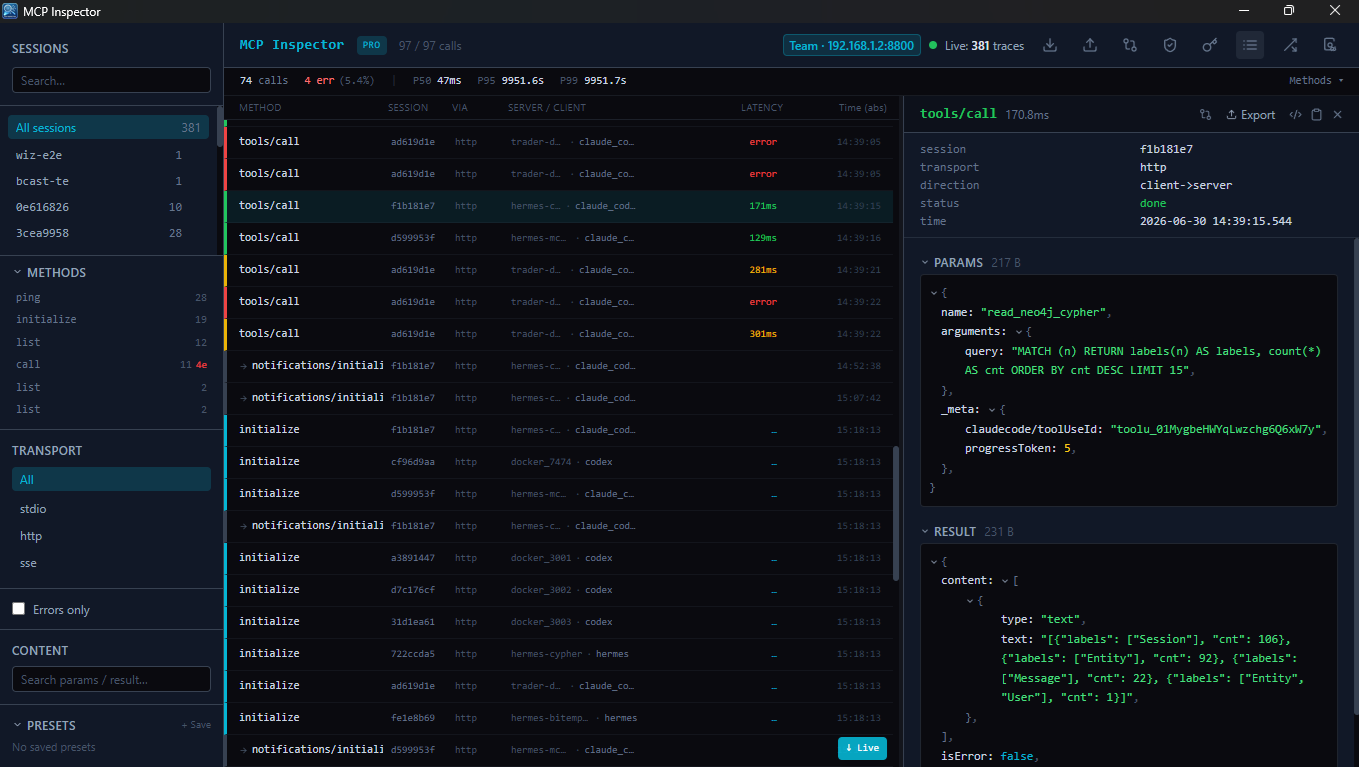Open the Methods dropdown

pos(1316,80)
